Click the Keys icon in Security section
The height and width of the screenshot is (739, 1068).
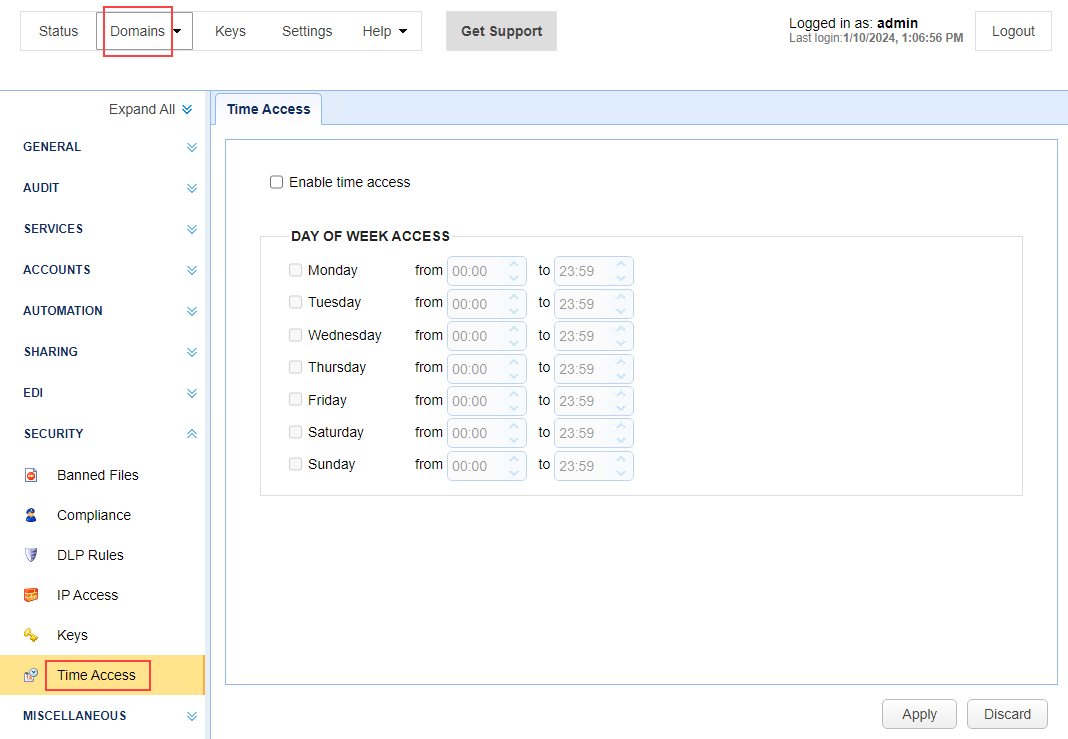click(31, 635)
